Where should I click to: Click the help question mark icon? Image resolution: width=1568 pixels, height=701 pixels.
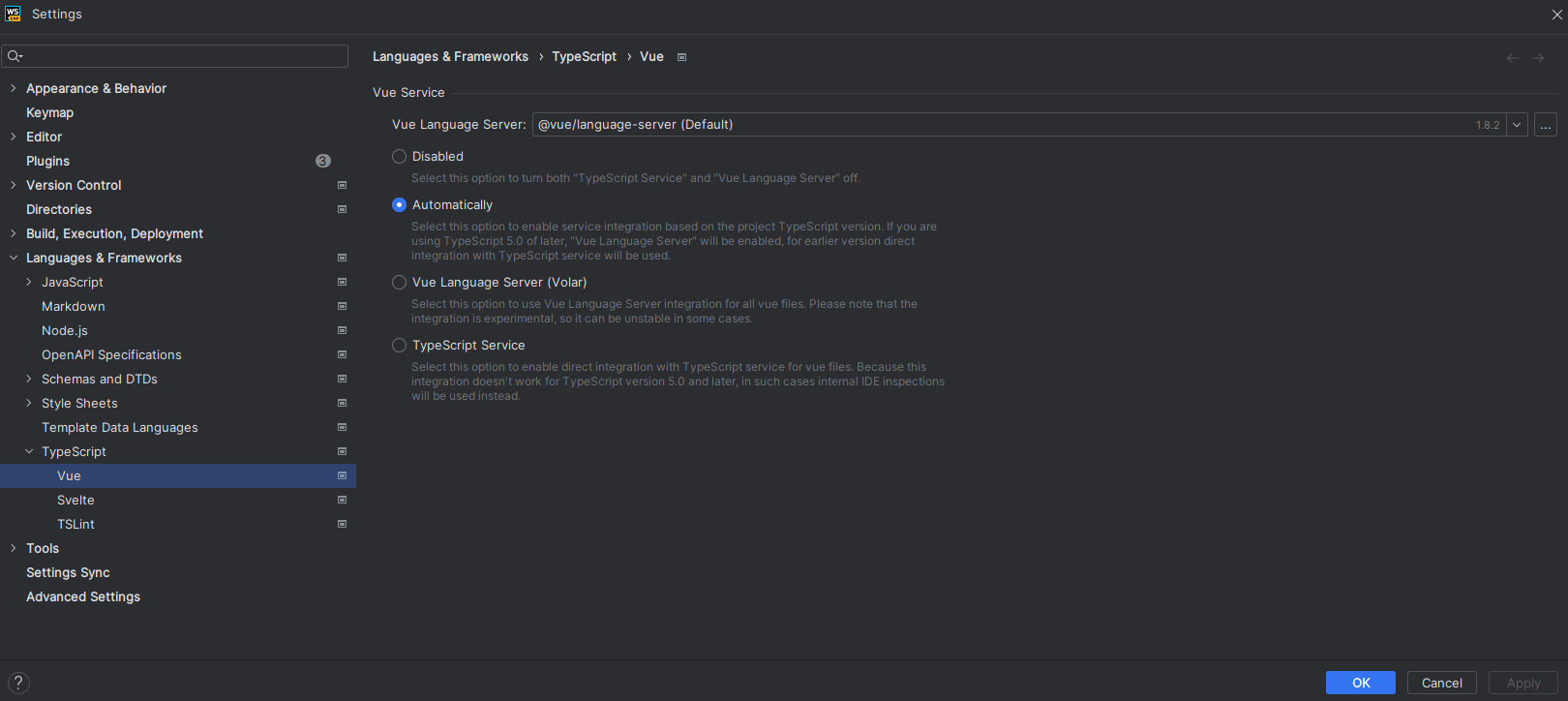point(18,683)
